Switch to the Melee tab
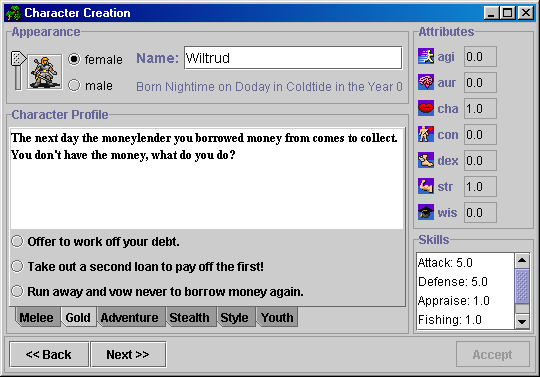This screenshot has height=377, width=540. tap(37, 317)
